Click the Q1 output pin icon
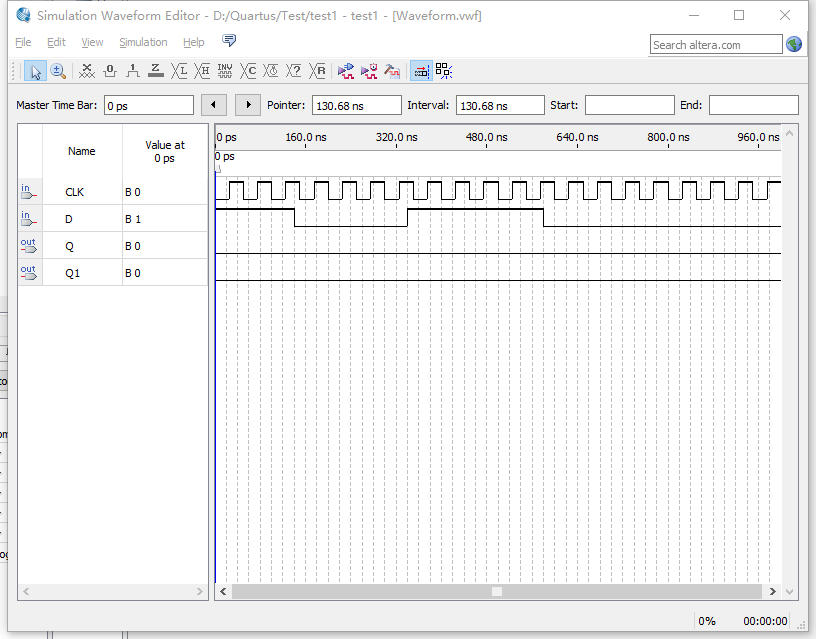816x639 pixels. [28, 273]
